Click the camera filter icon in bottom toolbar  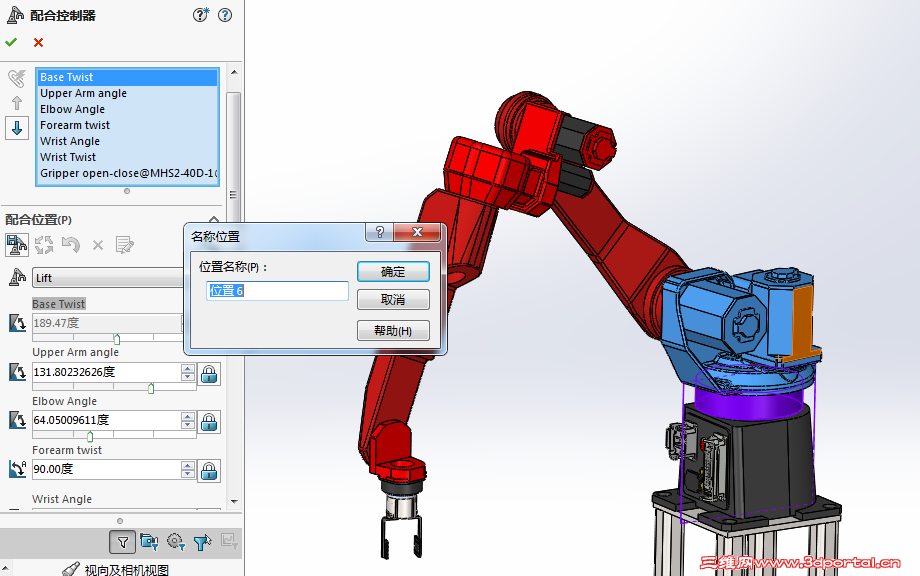[x=149, y=542]
